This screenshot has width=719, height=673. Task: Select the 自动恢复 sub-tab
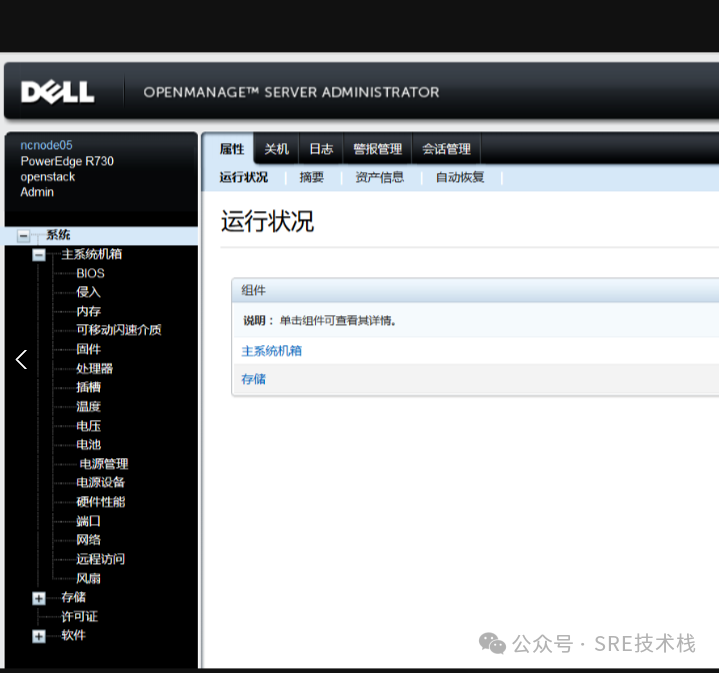coord(460,177)
